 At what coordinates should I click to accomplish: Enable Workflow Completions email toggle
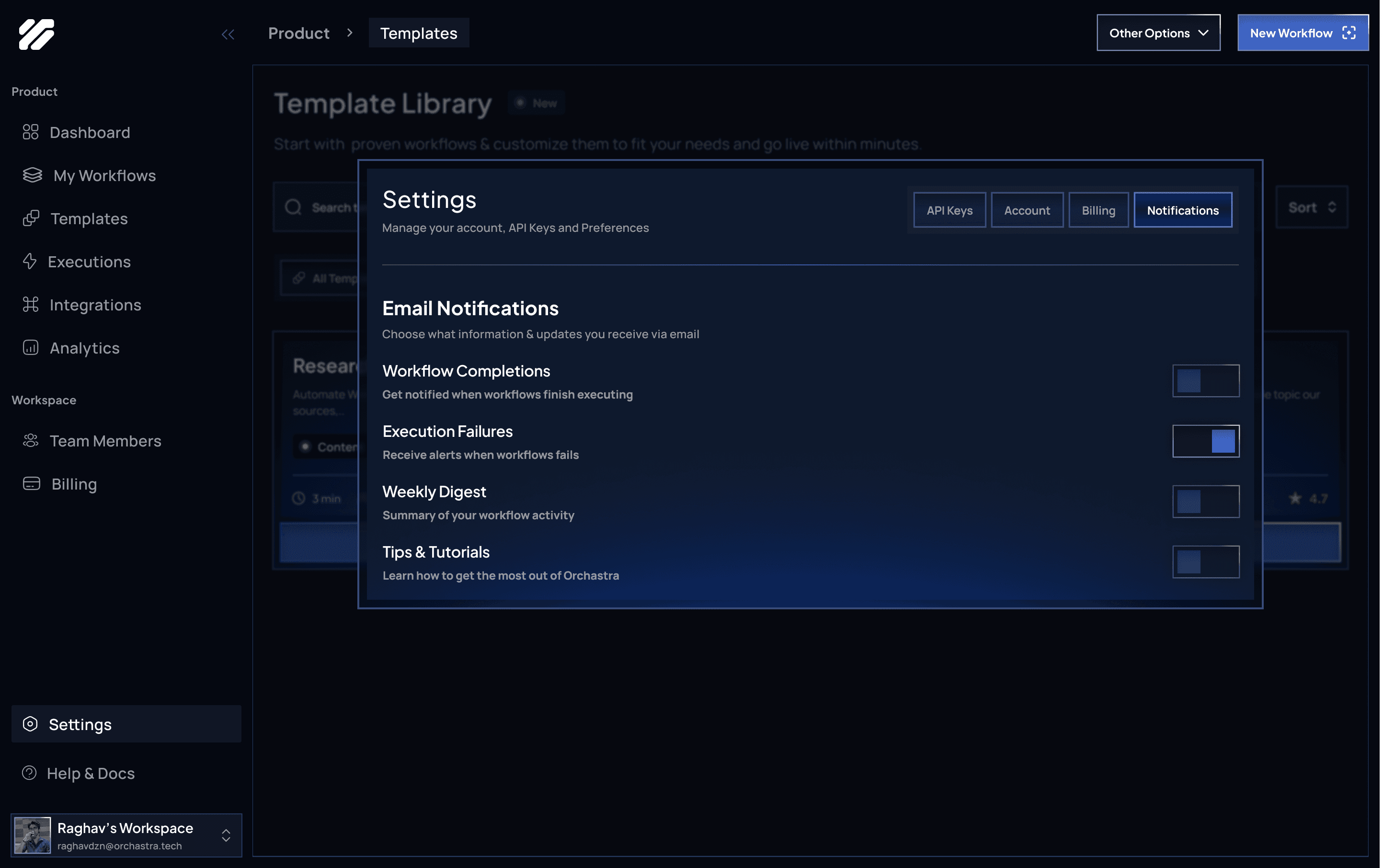click(x=1205, y=381)
